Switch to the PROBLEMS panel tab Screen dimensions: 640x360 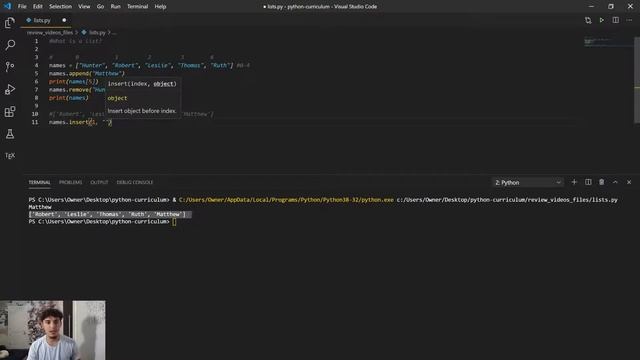pos(71,182)
